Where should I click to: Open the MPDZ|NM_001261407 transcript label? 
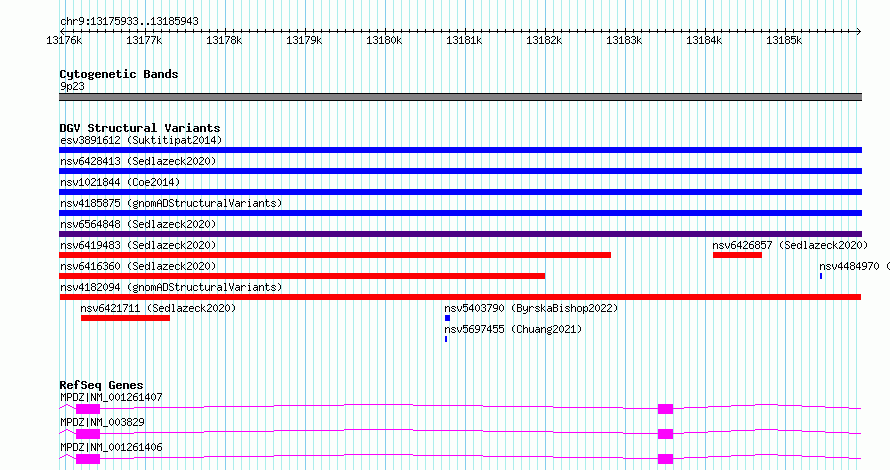click(111, 397)
